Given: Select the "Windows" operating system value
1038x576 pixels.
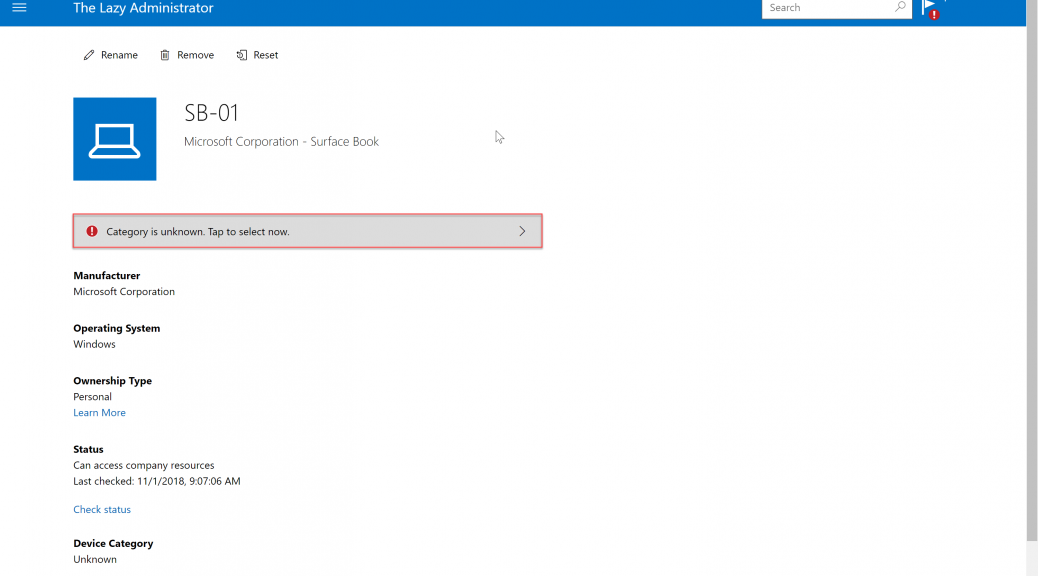Looking at the screenshot, I should [x=94, y=344].
